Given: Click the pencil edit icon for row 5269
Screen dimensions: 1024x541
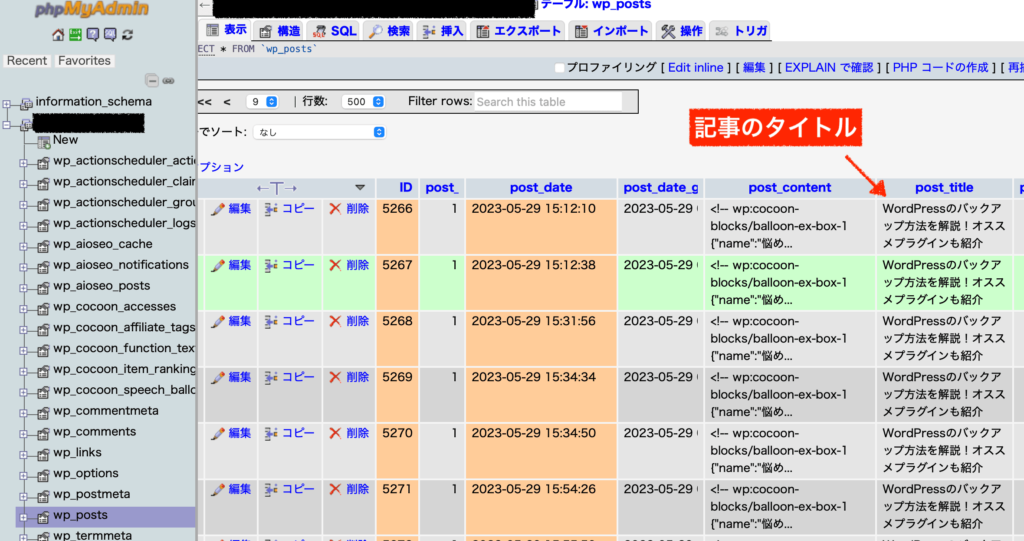Looking at the screenshot, I should tap(217, 378).
